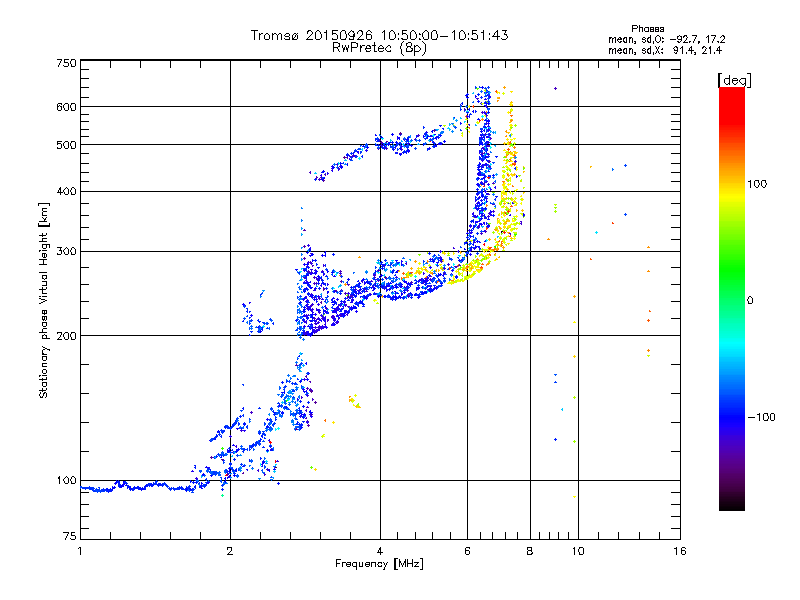Click the '[deg]' colorbar unit label
This screenshot has height=600, width=800.
[734, 80]
